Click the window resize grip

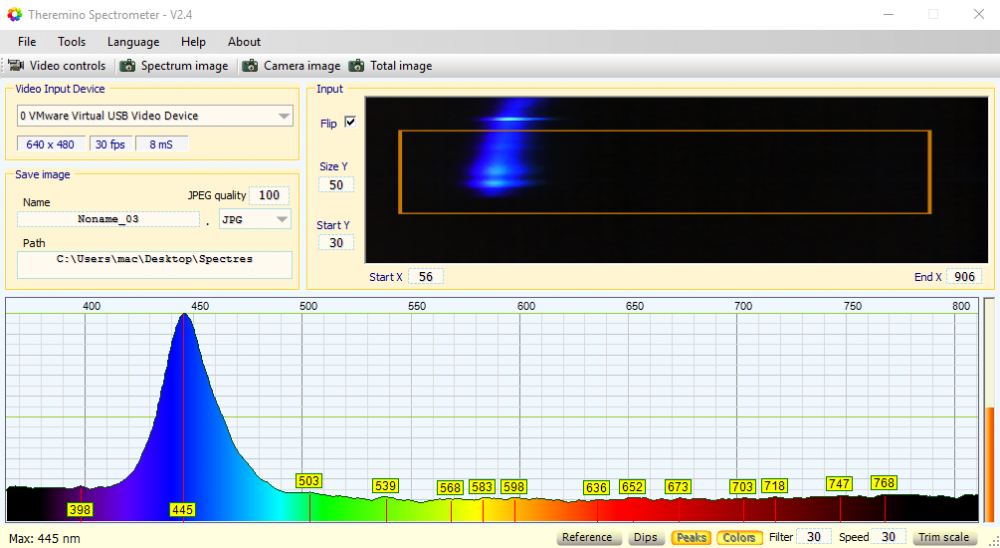click(x=994, y=541)
